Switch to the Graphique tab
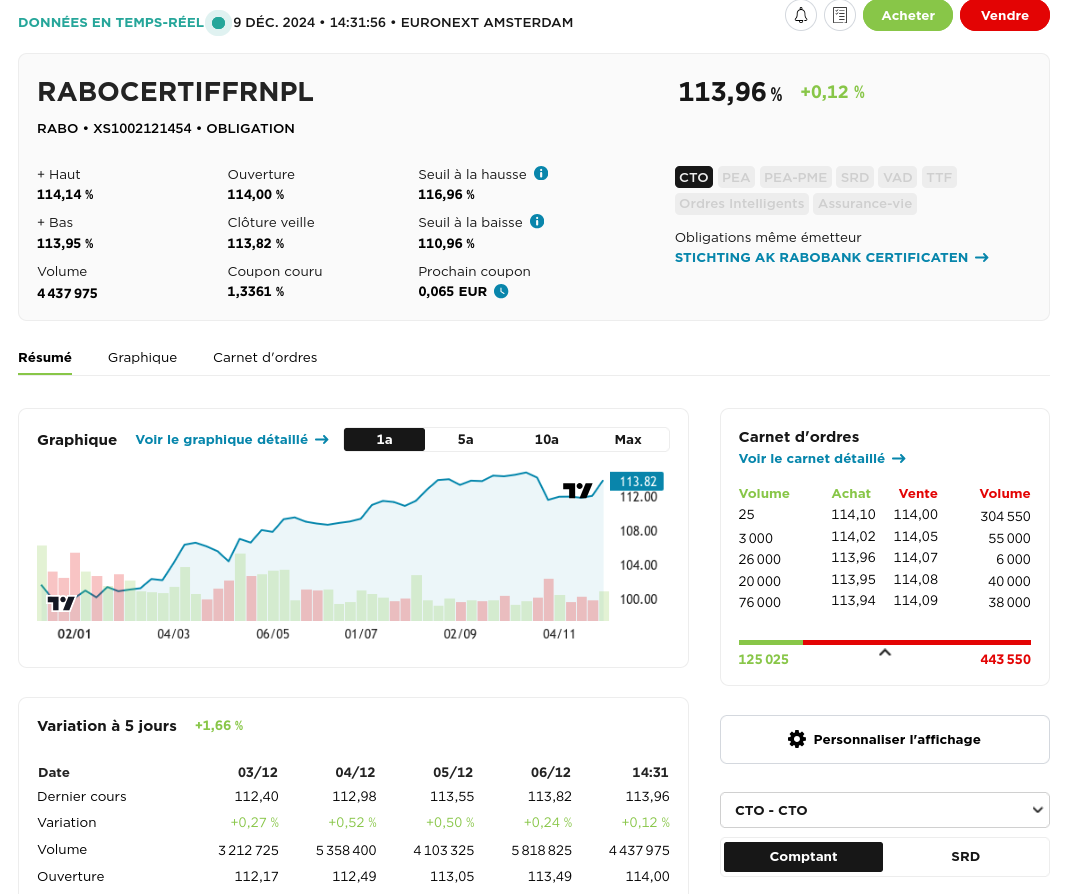 142,357
